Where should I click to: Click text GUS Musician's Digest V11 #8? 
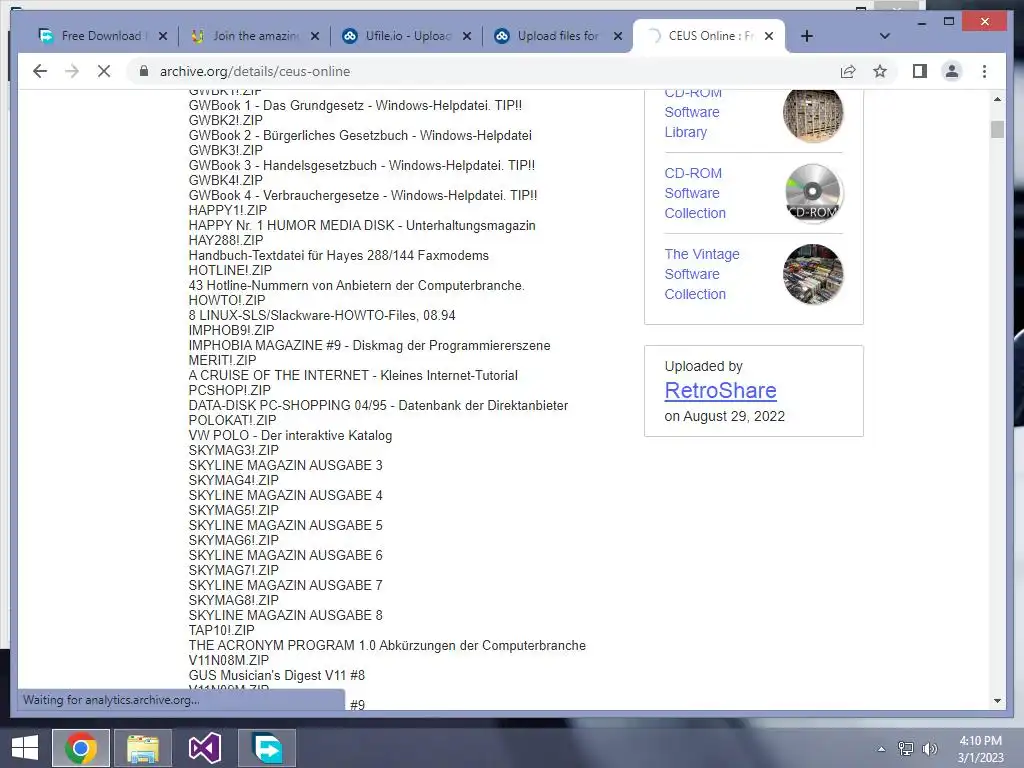276,675
